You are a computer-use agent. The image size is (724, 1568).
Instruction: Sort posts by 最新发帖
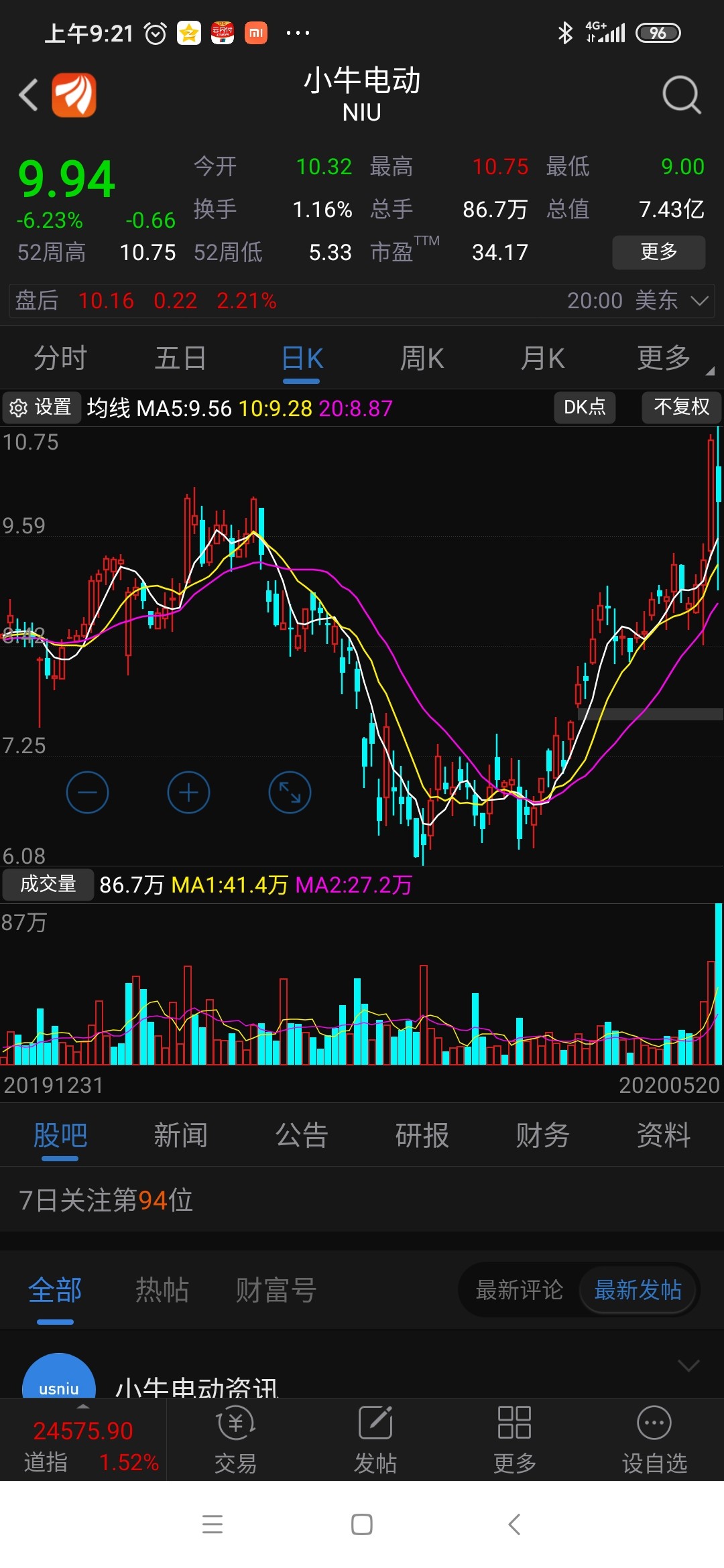(x=638, y=1290)
